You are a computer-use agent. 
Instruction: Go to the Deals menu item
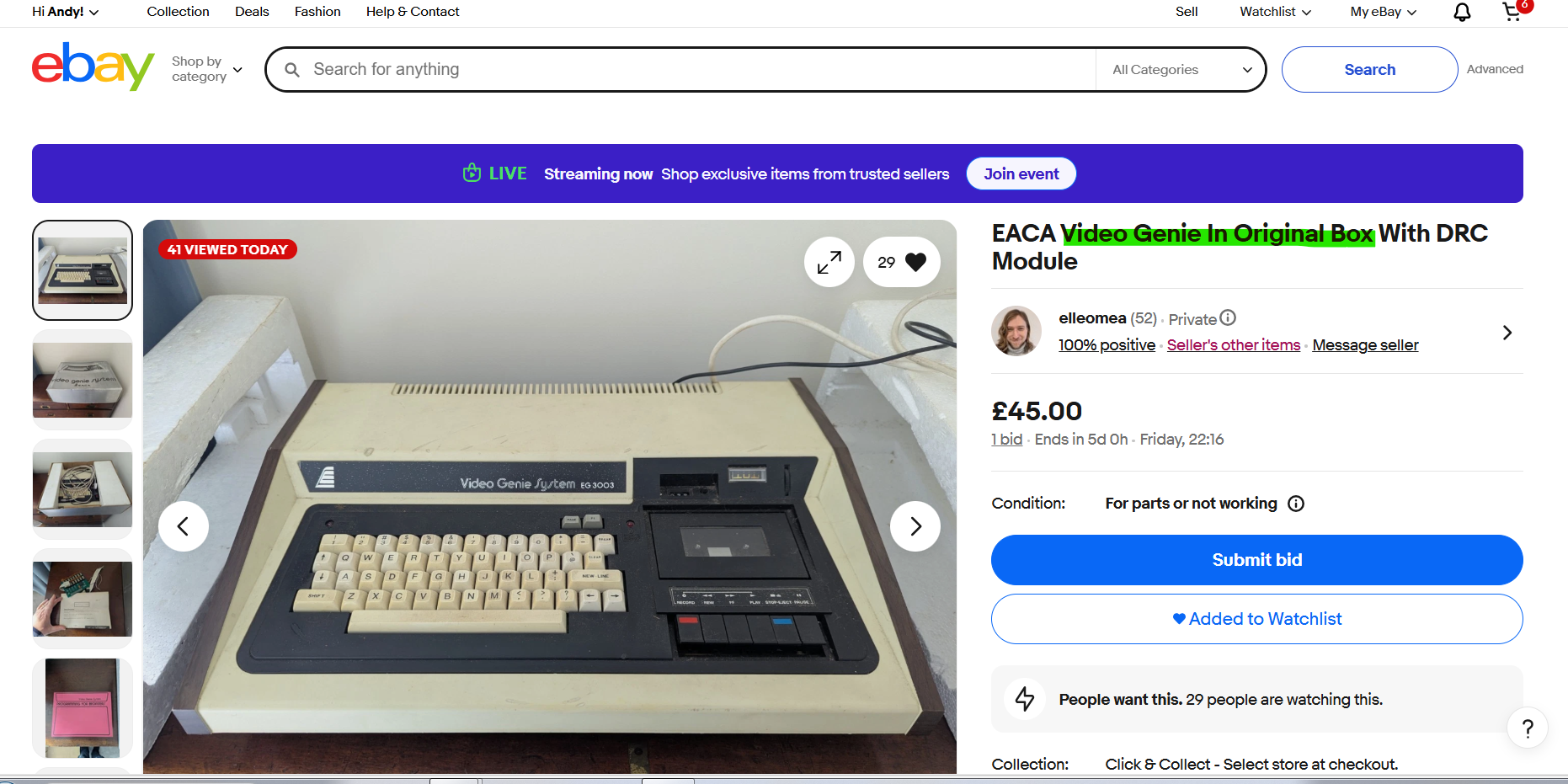pyautogui.click(x=252, y=12)
